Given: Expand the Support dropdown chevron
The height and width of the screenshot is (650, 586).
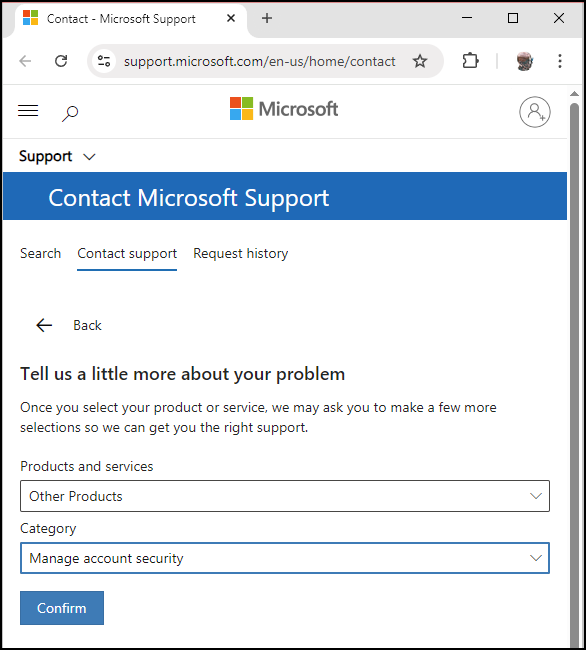Looking at the screenshot, I should point(89,157).
